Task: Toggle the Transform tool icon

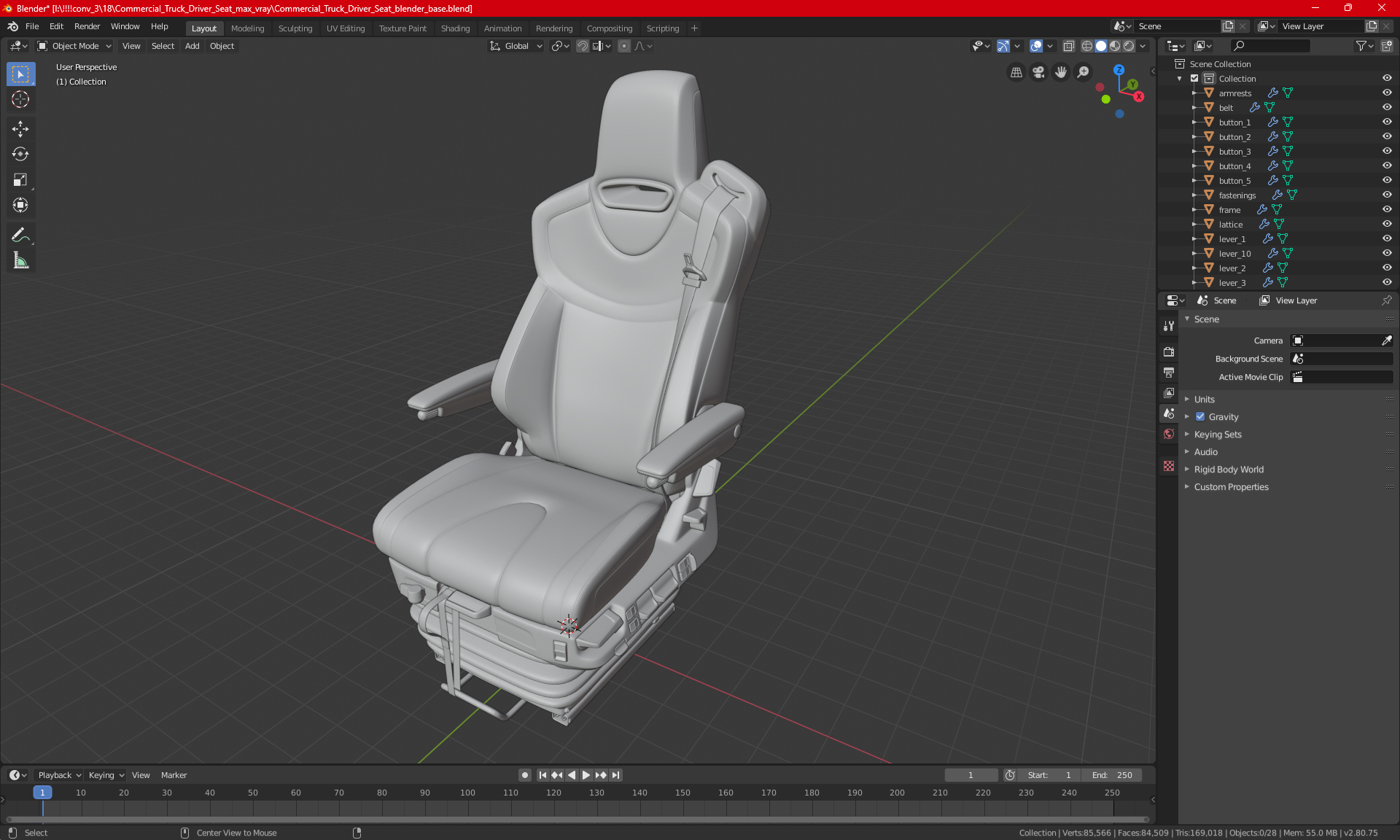Action: point(20,205)
